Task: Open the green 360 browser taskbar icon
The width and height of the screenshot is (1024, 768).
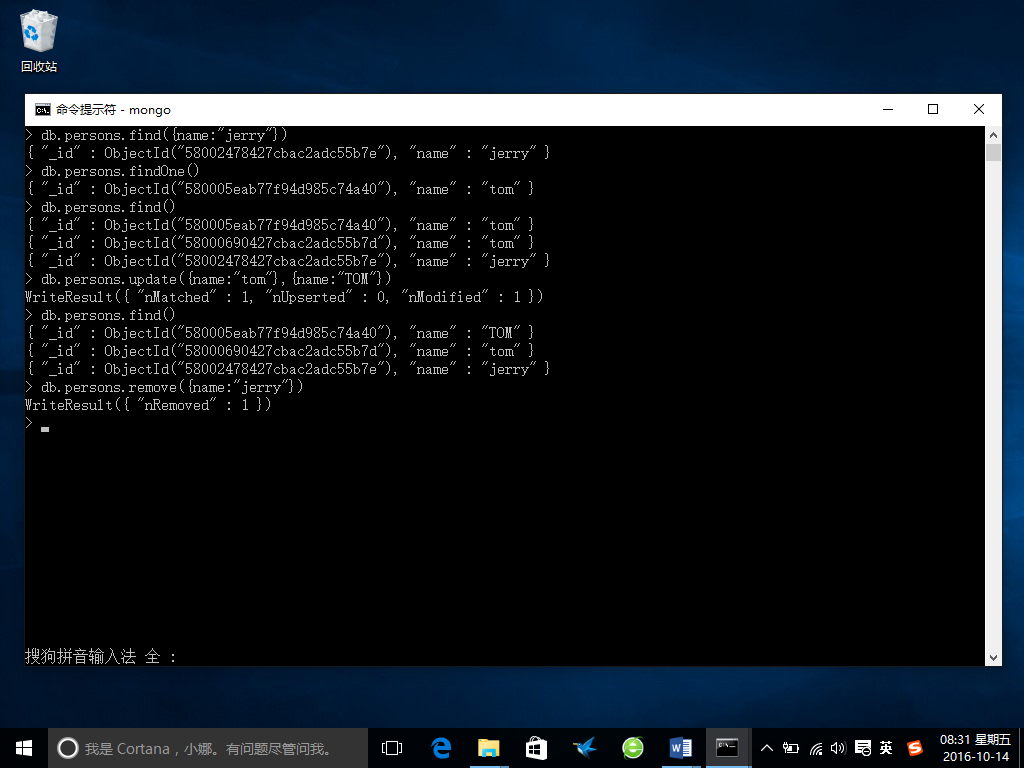Action: (x=632, y=748)
